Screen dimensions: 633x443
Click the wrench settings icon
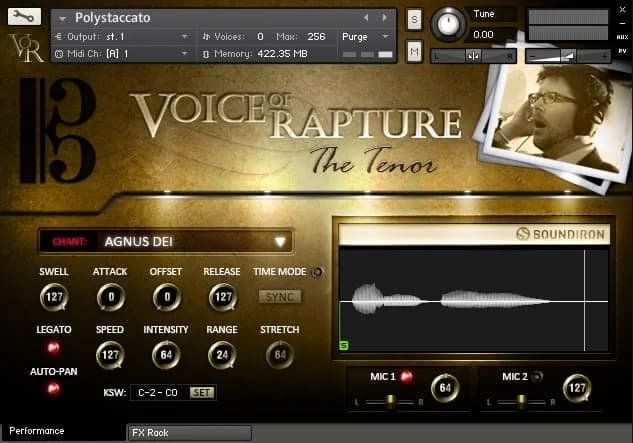[x=24, y=17]
